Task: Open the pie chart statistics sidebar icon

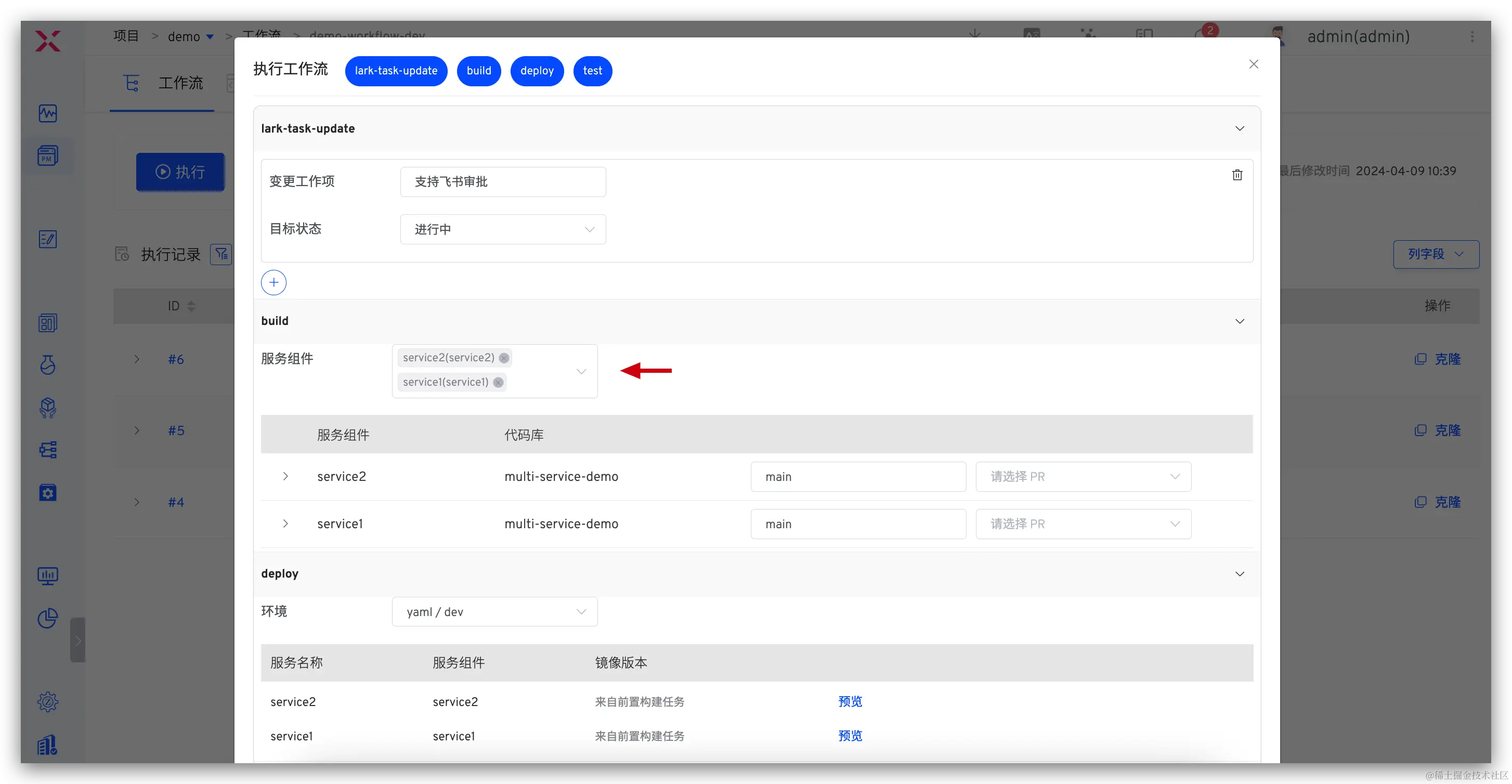Action: point(47,618)
